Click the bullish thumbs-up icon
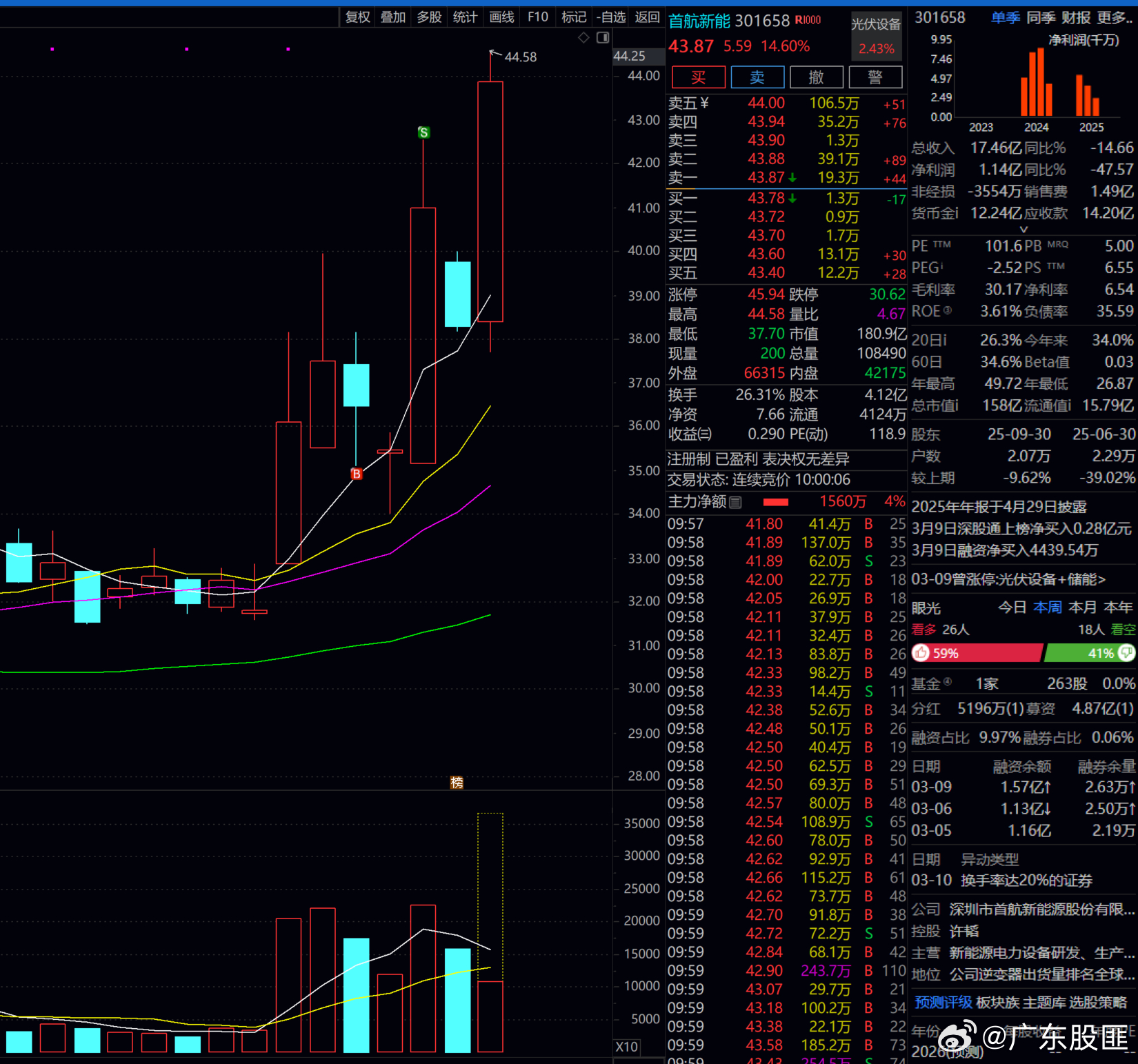This screenshot has width=1138, height=1064. tap(921, 653)
